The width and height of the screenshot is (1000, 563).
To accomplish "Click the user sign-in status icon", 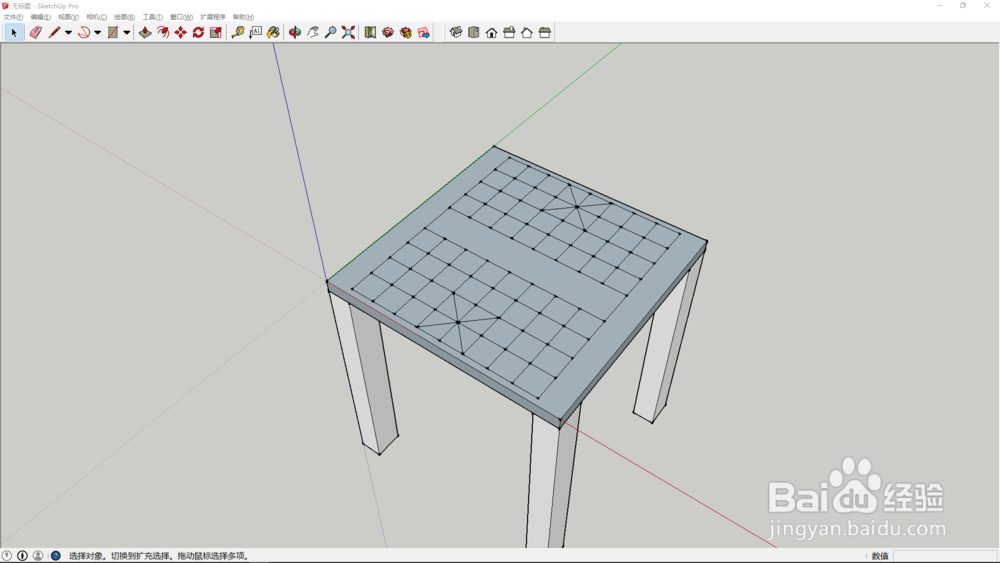I will point(38,556).
